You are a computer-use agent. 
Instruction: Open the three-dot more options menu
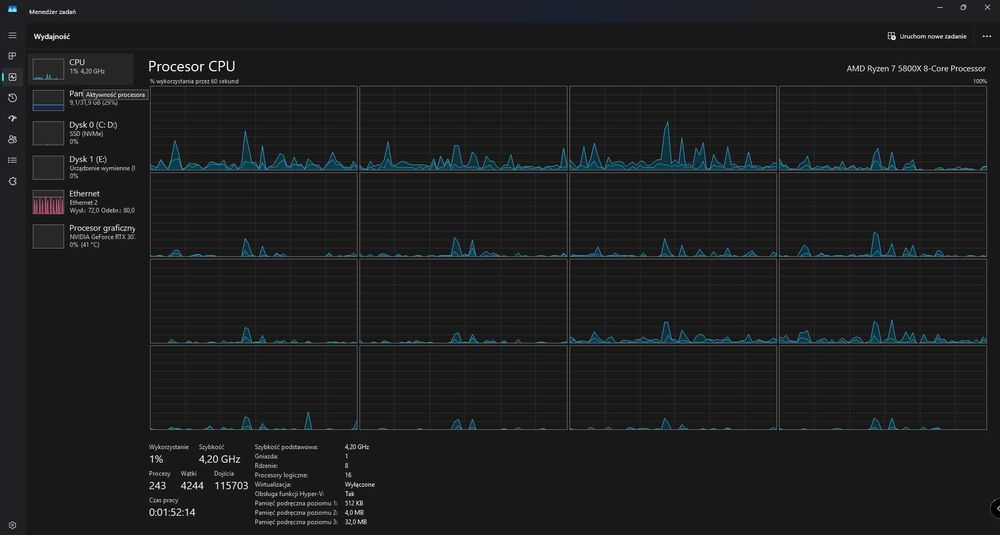(x=987, y=36)
